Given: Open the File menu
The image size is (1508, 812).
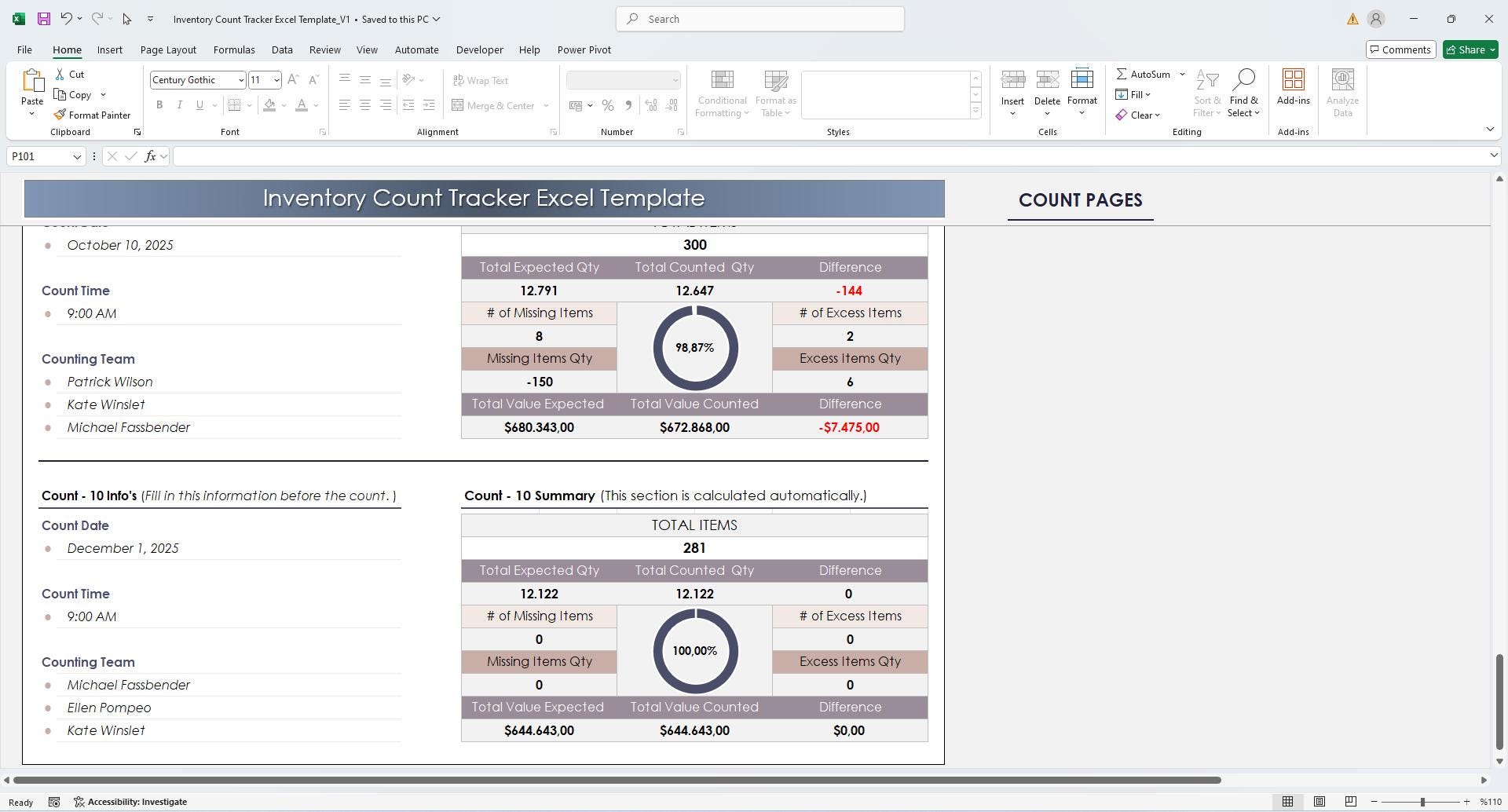Looking at the screenshot, I should coord(24,49).
